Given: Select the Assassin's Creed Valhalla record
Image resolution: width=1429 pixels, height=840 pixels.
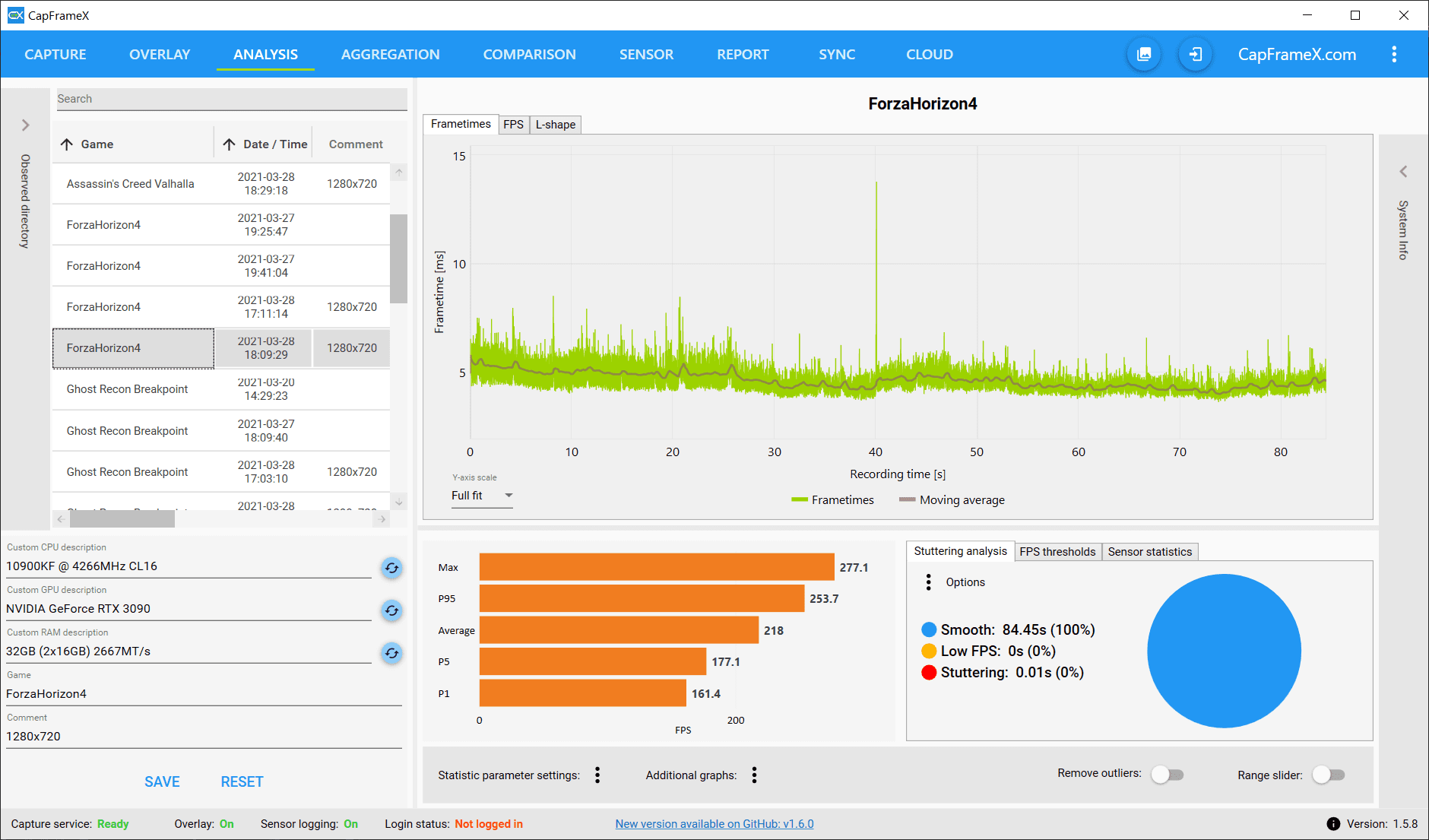Looking at the screenshot, I should tap(221, 184).
